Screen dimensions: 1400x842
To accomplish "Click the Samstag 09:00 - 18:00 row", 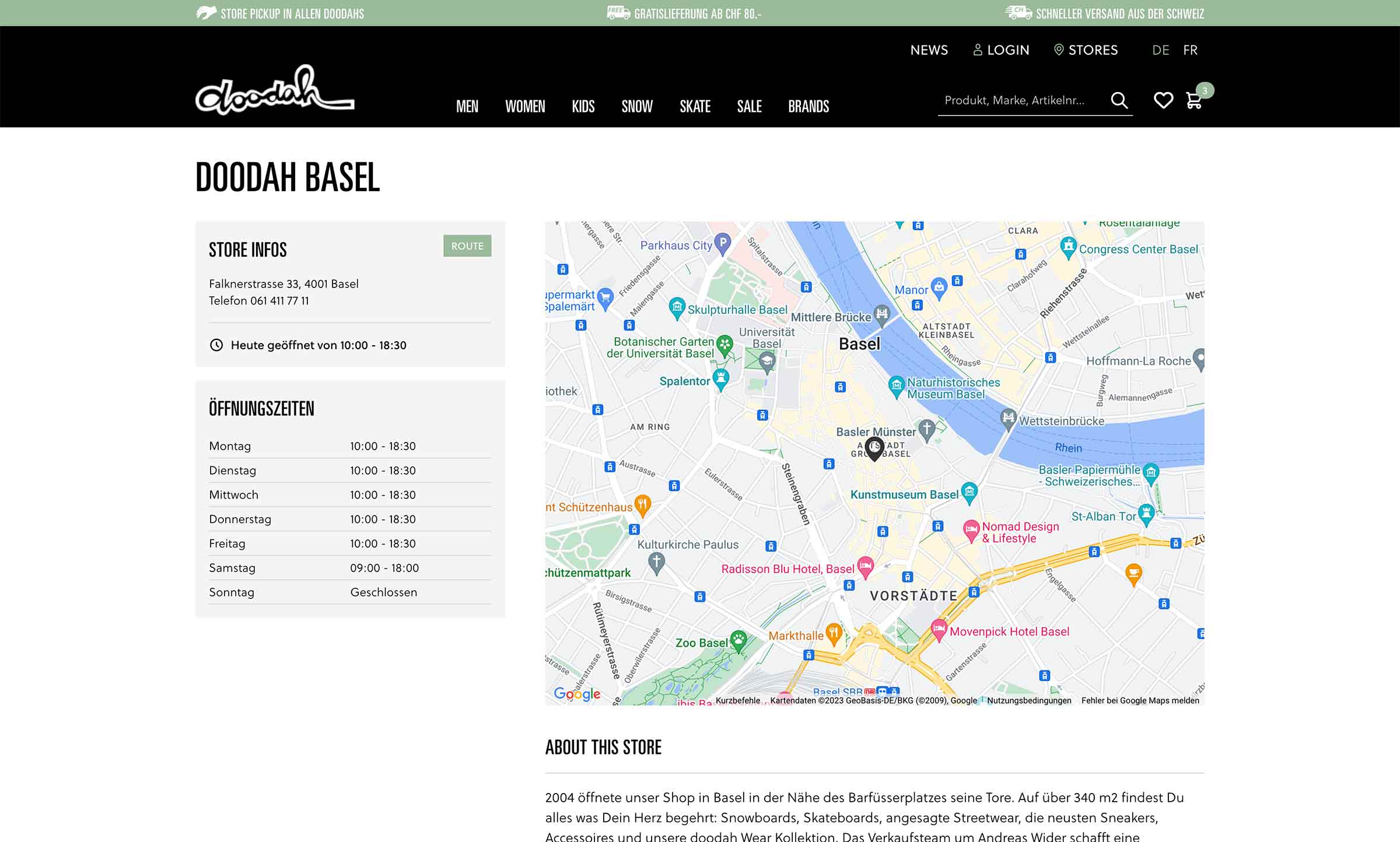I will tap(350, 568).
